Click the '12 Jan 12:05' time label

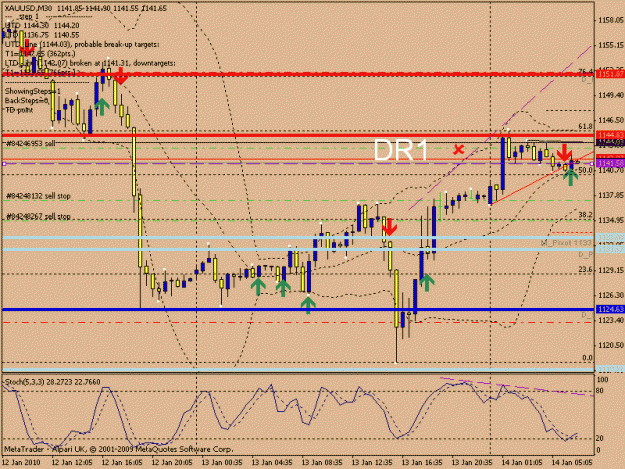pos(72,462)
